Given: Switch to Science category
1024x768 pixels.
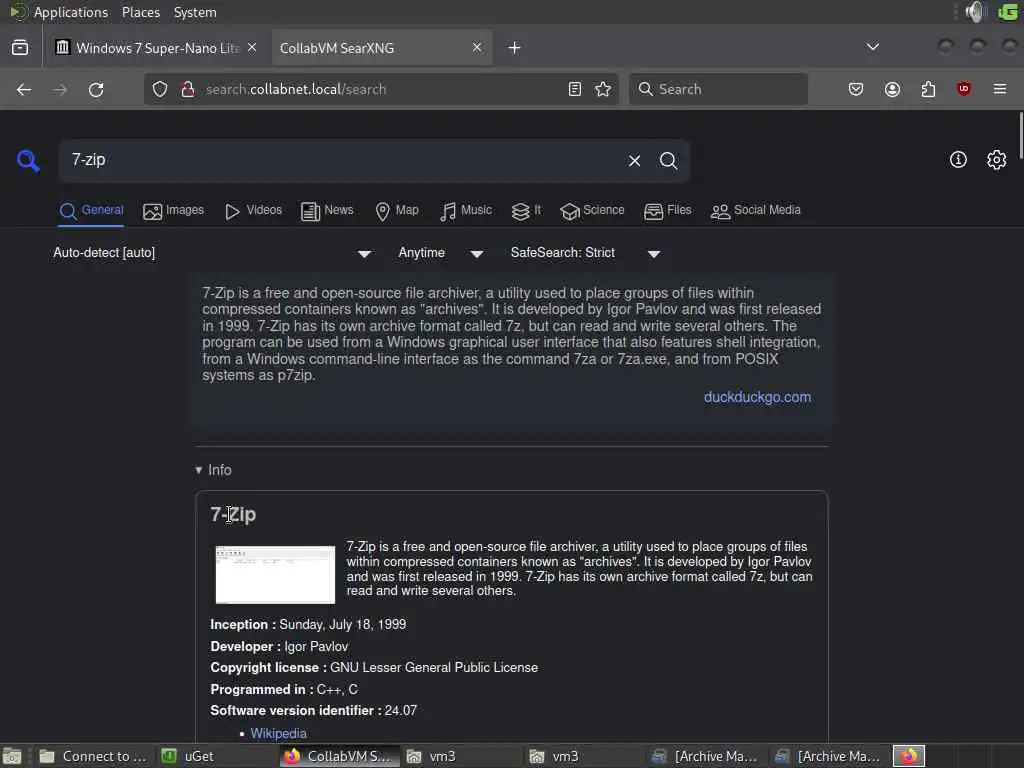Looking at the screenshot, I should [592, 211].
